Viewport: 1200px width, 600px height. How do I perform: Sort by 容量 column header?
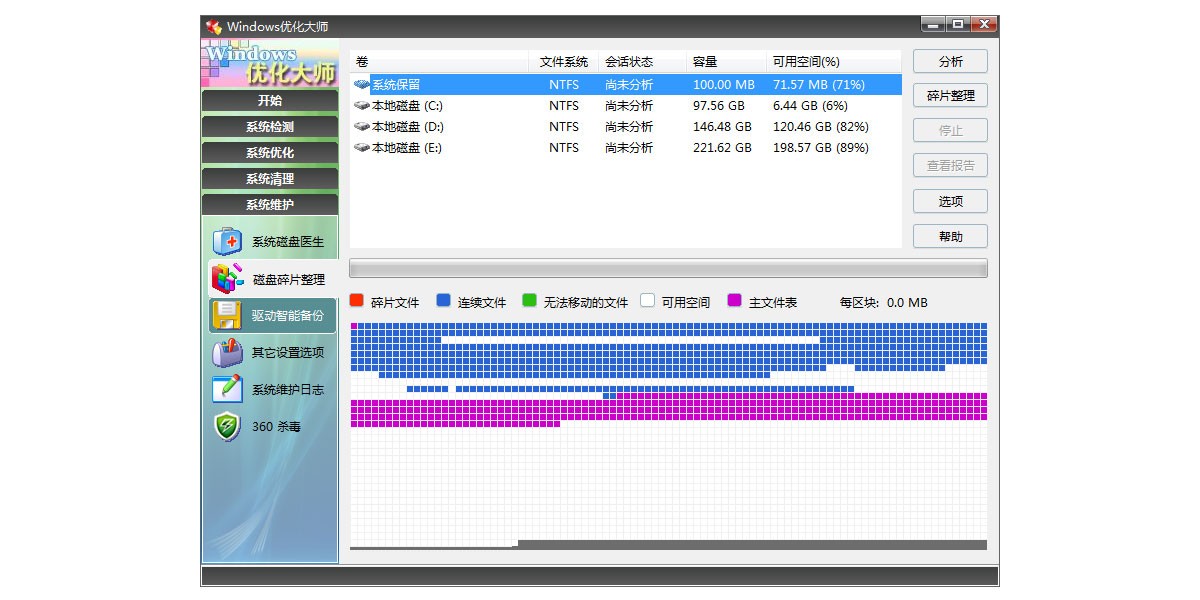point(725,62)
